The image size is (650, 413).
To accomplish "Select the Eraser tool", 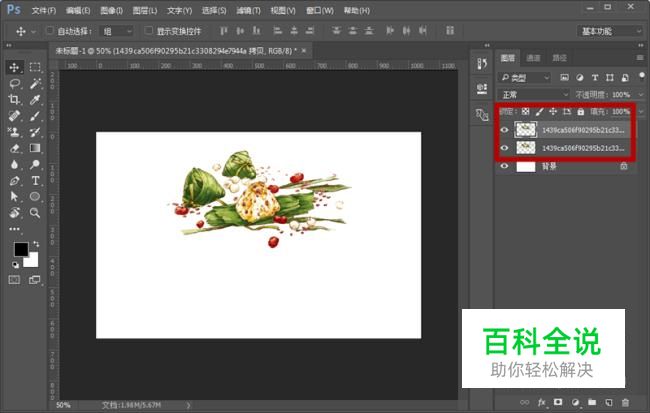I will tap(14, 148).
